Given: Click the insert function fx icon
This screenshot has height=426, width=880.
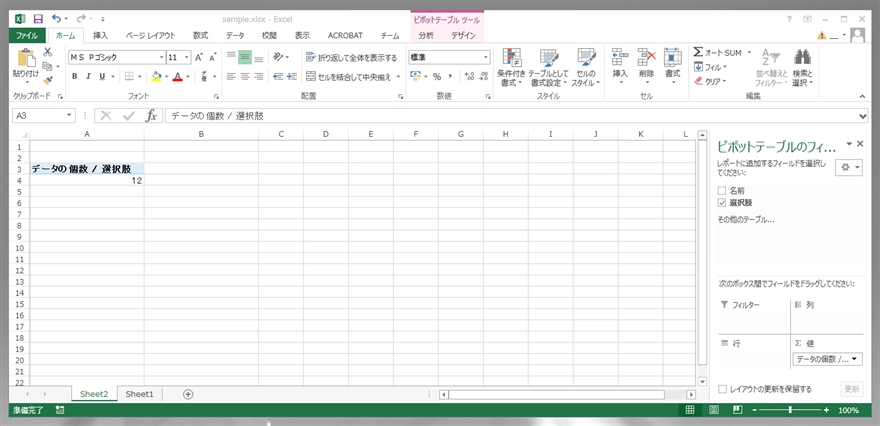Looking at the screenshot, I should (151, 116).
